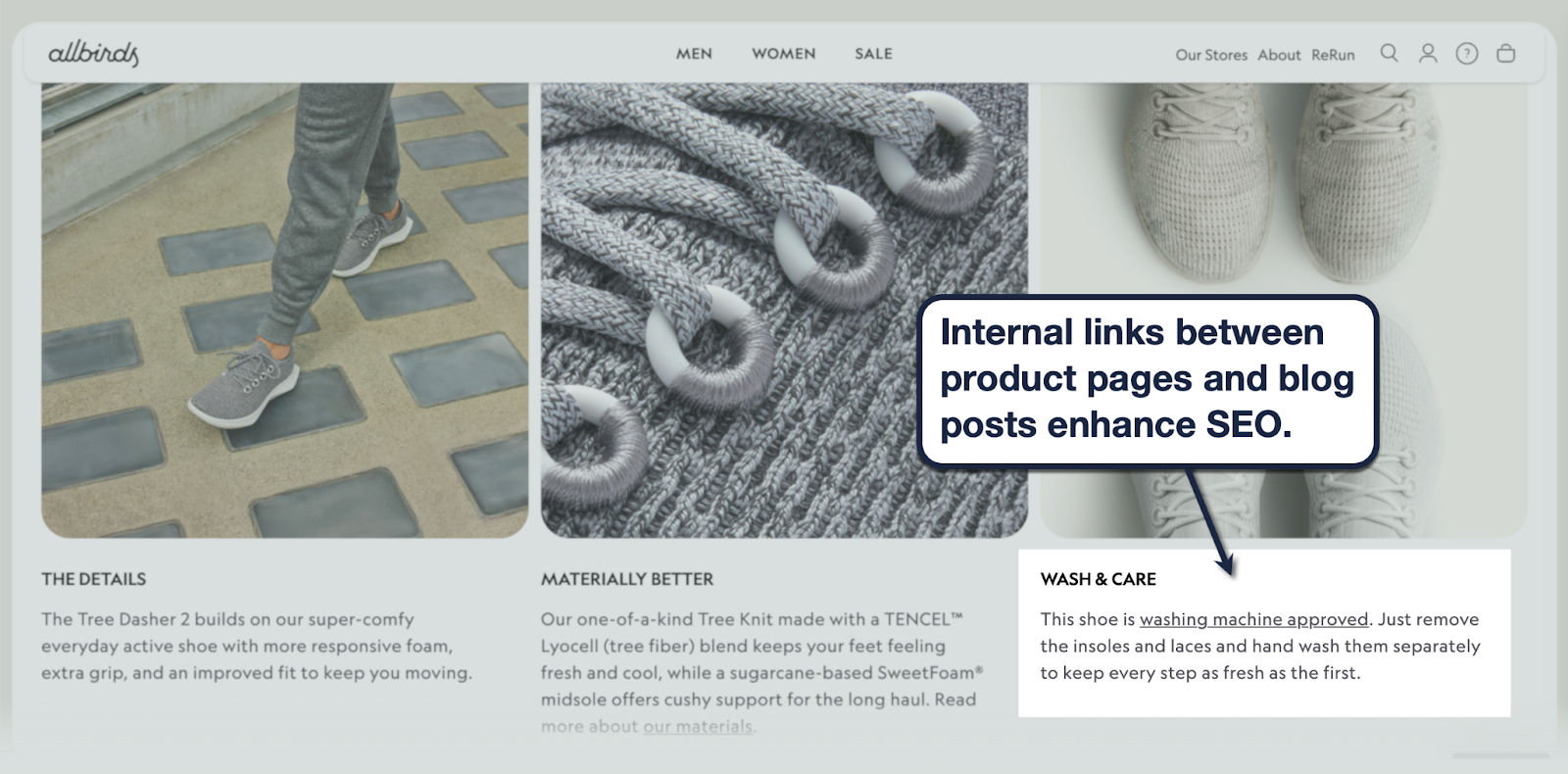Follow the washing machine approved link
This screenshot has height=774, width=1568.
(x=1253, y=619)
